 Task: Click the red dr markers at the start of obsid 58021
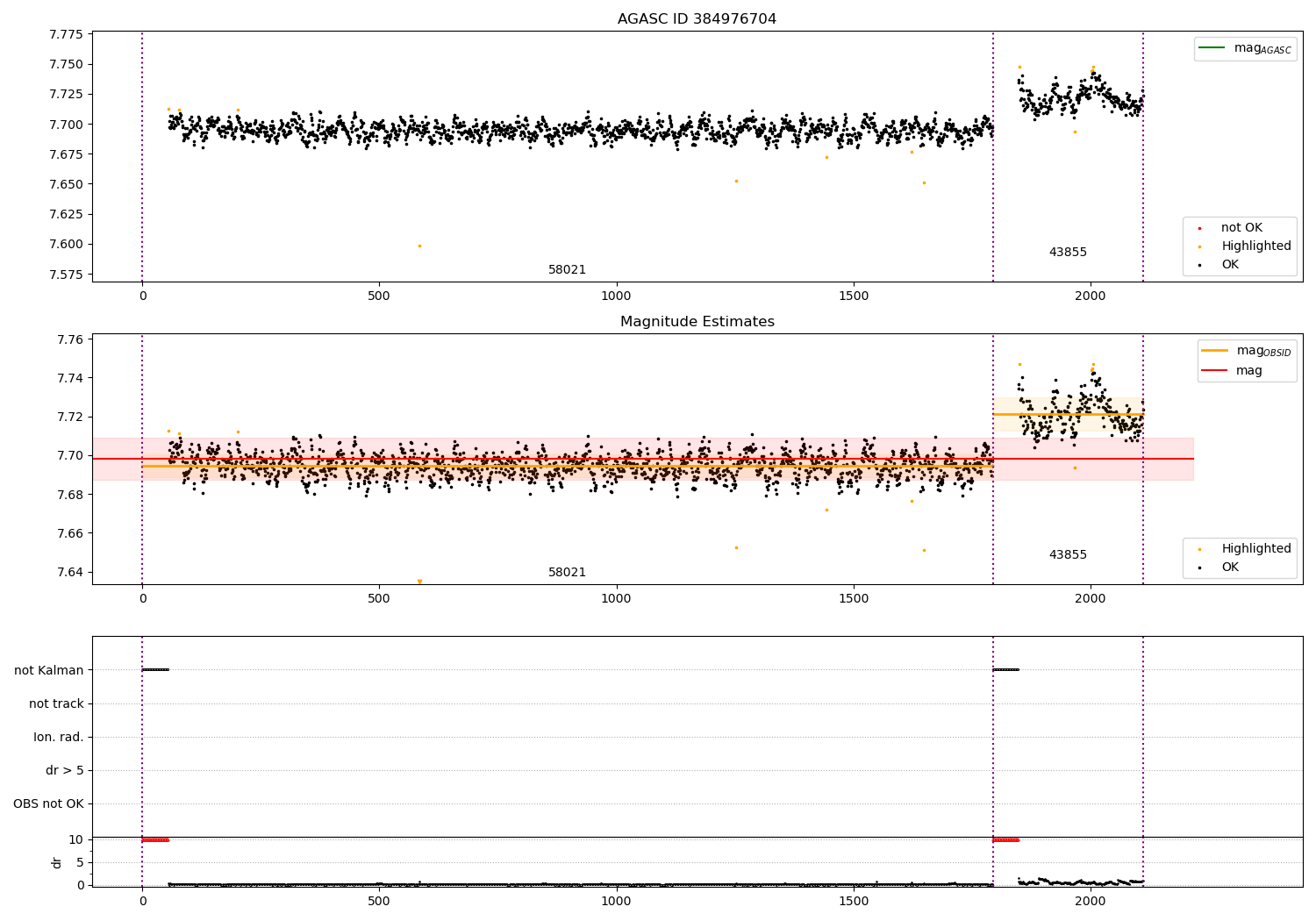point(155,839)
